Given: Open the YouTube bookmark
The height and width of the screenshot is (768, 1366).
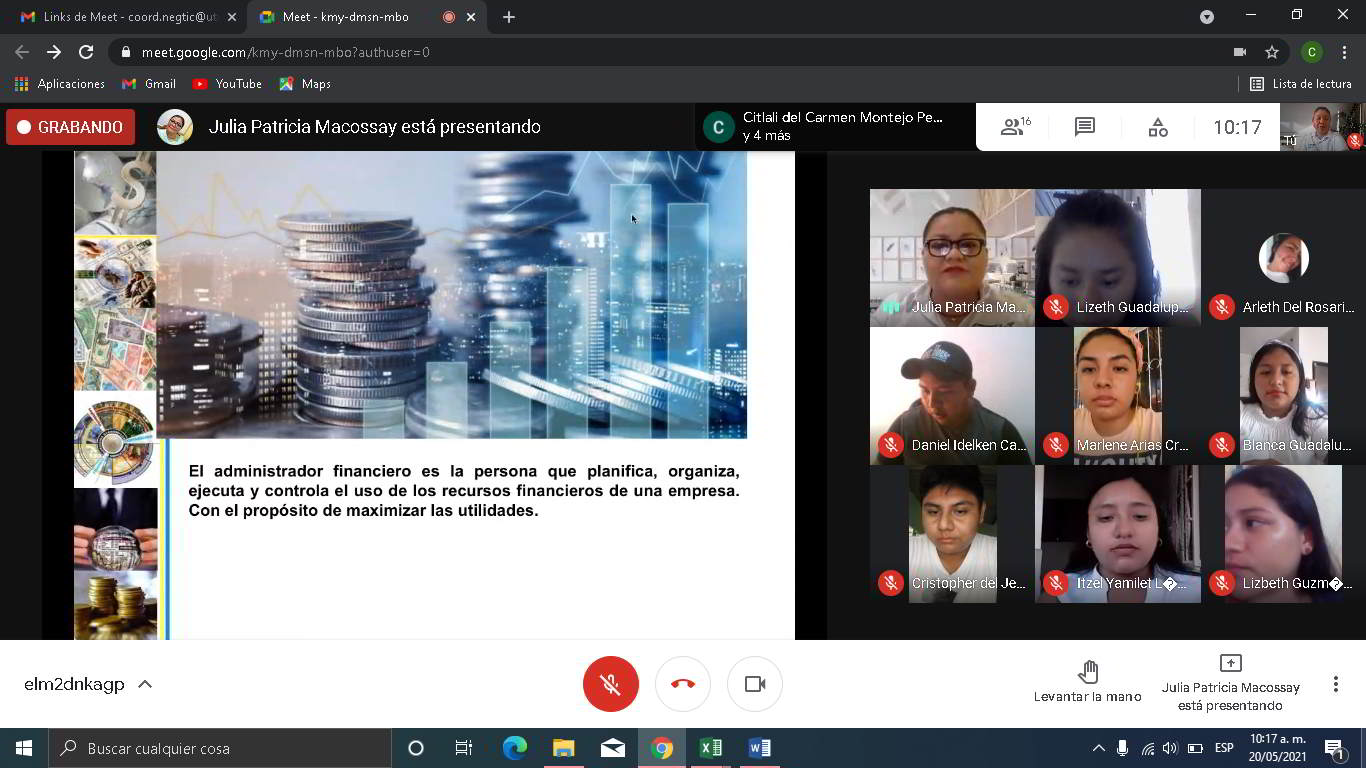Looking at the screenshot, I should pos(227,84).
